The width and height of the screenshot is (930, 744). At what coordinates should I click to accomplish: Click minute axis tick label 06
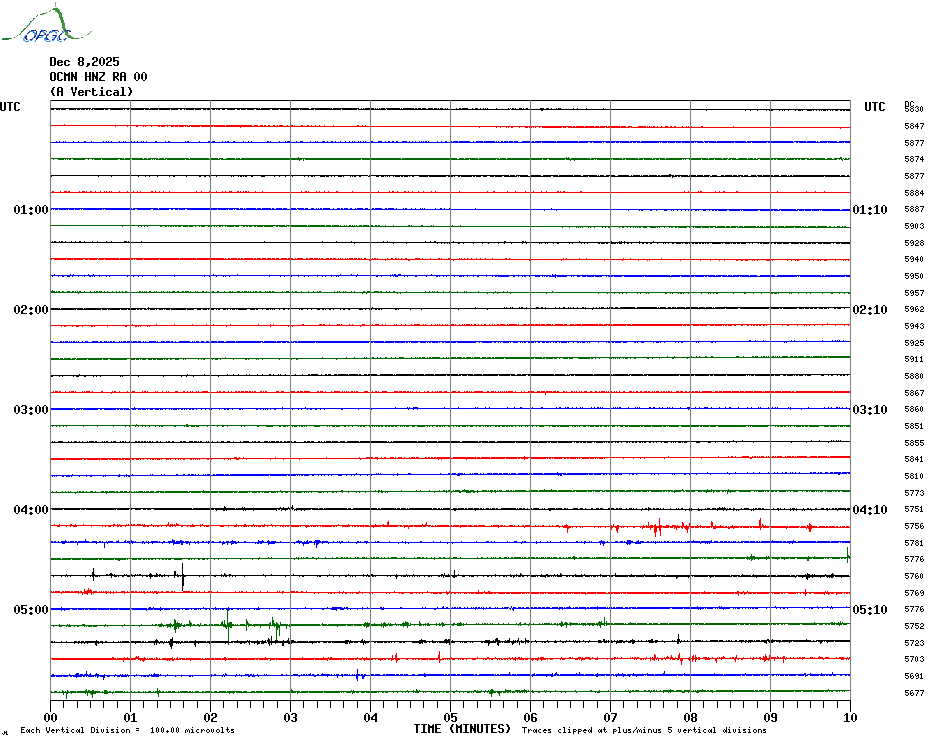(530, 717)
